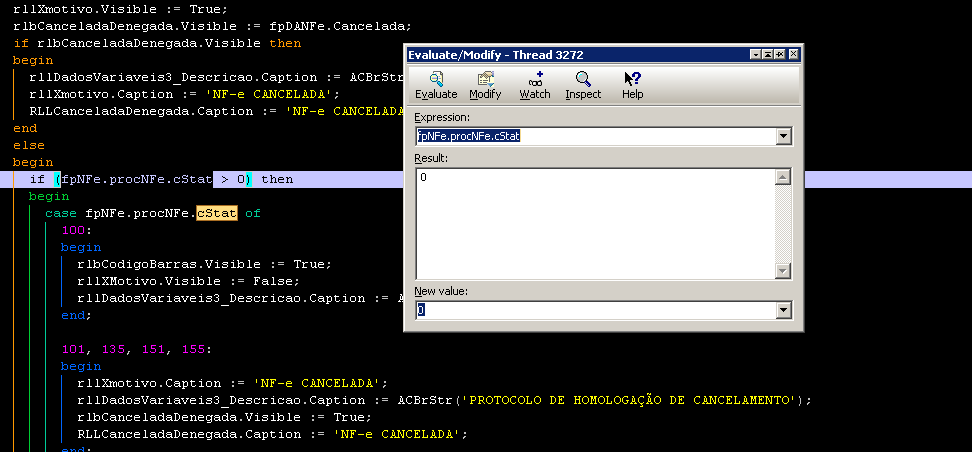Click the orange 'end' keyword before else
972x452 pixels.
pos(25,128)
